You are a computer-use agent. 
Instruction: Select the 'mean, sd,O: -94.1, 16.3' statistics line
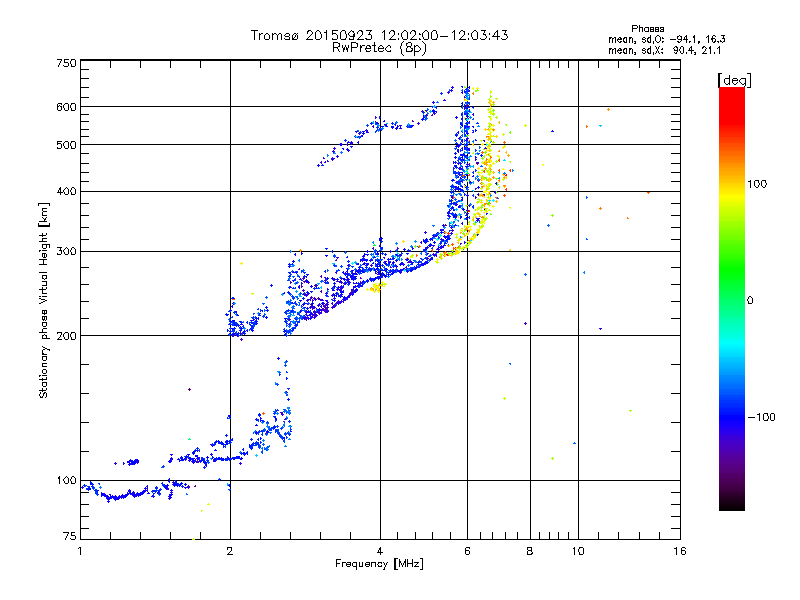(666, 39)
